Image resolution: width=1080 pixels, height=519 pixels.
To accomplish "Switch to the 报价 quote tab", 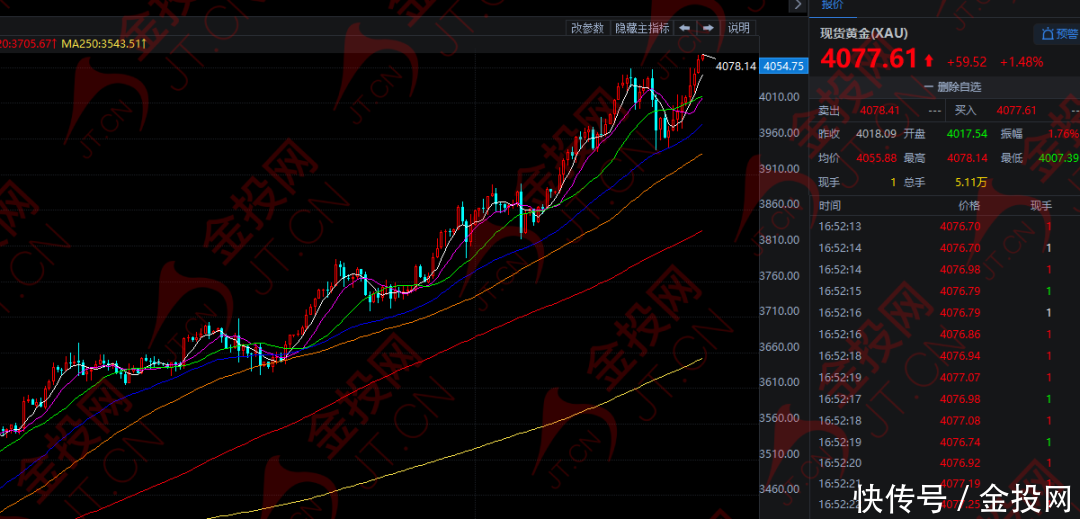I will tap(832, 5).
